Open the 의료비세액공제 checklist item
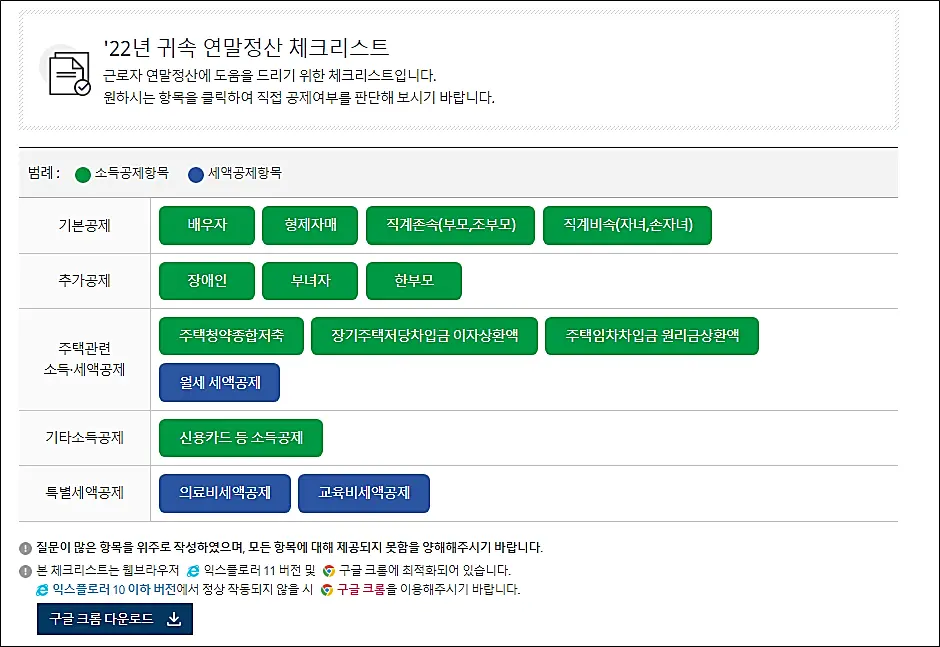 pos(225,493)
